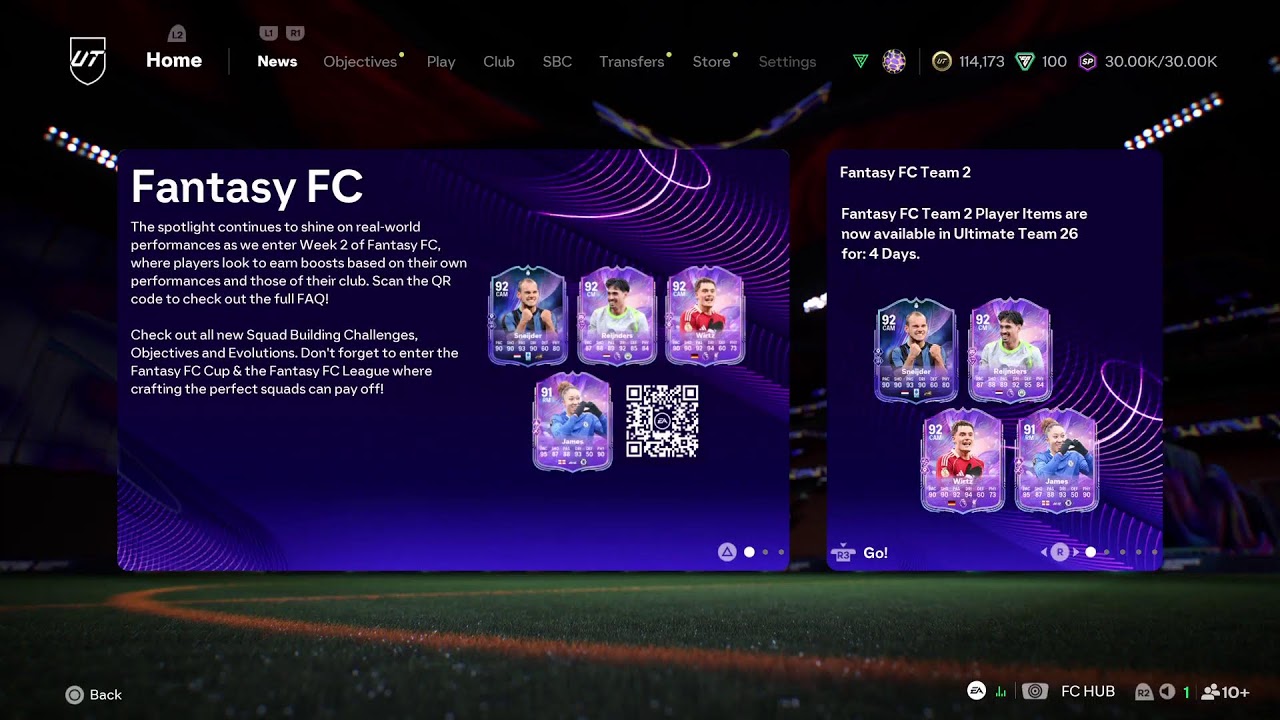Click the Go! button on Team 2 panel

click(x=860, y=553)
